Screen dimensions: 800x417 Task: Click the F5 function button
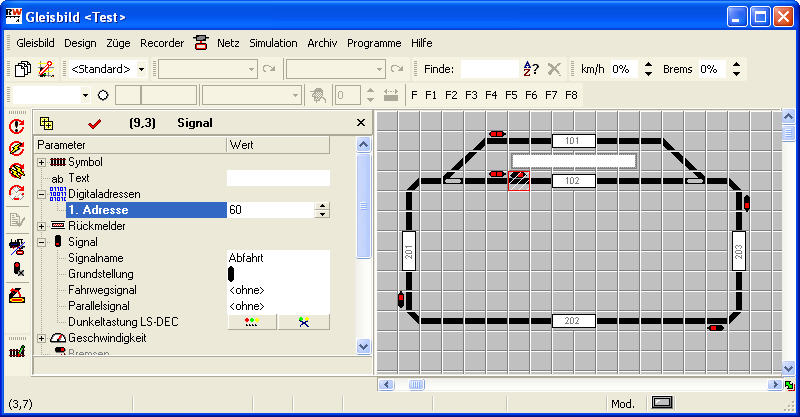(x=511, y=95)
